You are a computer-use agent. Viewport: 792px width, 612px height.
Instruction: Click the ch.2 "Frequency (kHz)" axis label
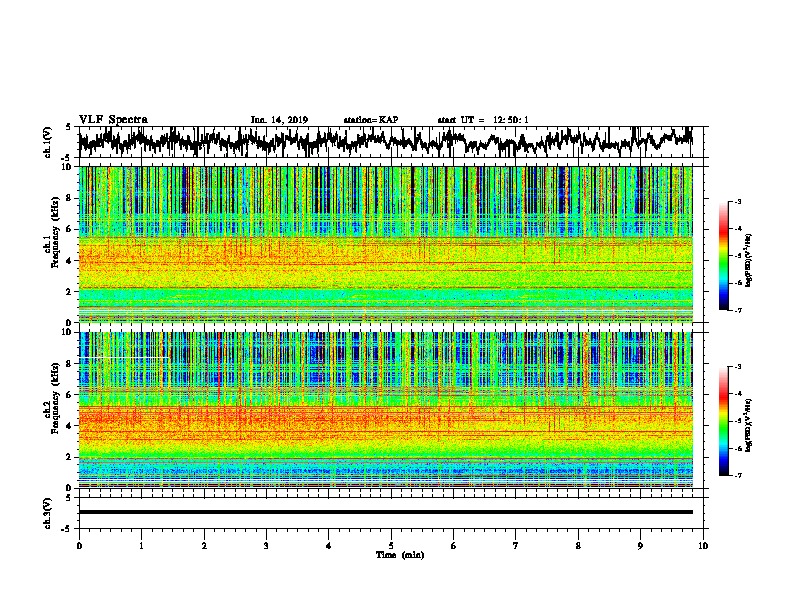55,398
